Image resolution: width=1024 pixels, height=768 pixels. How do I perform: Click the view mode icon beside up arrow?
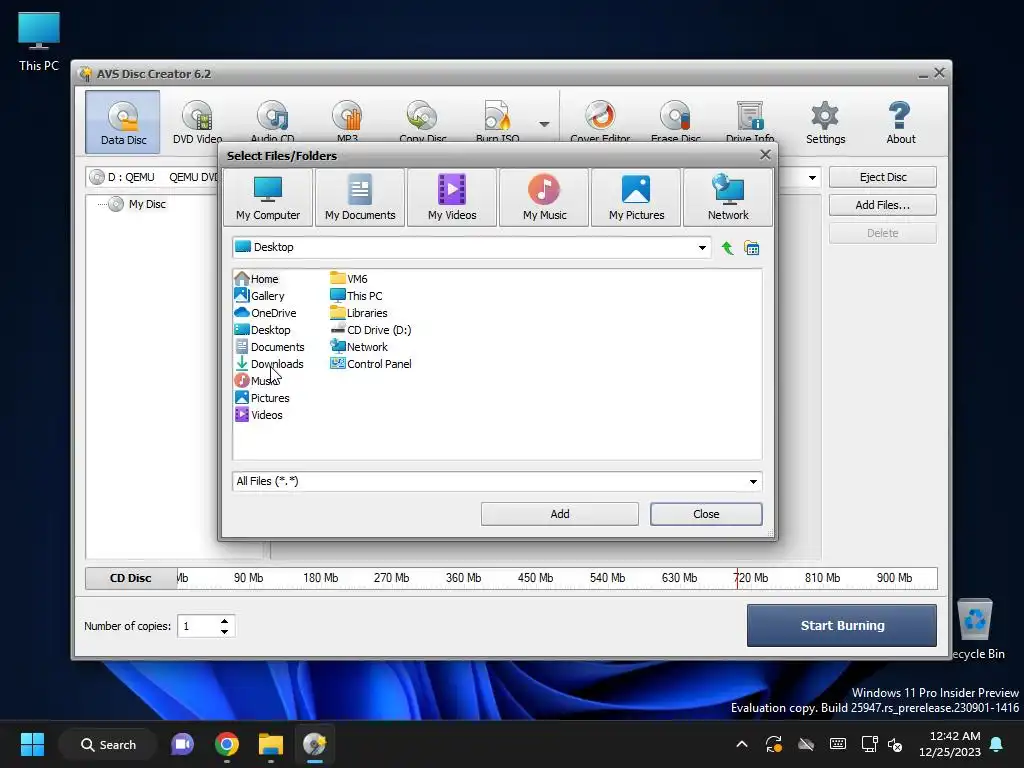coord(752,248)
